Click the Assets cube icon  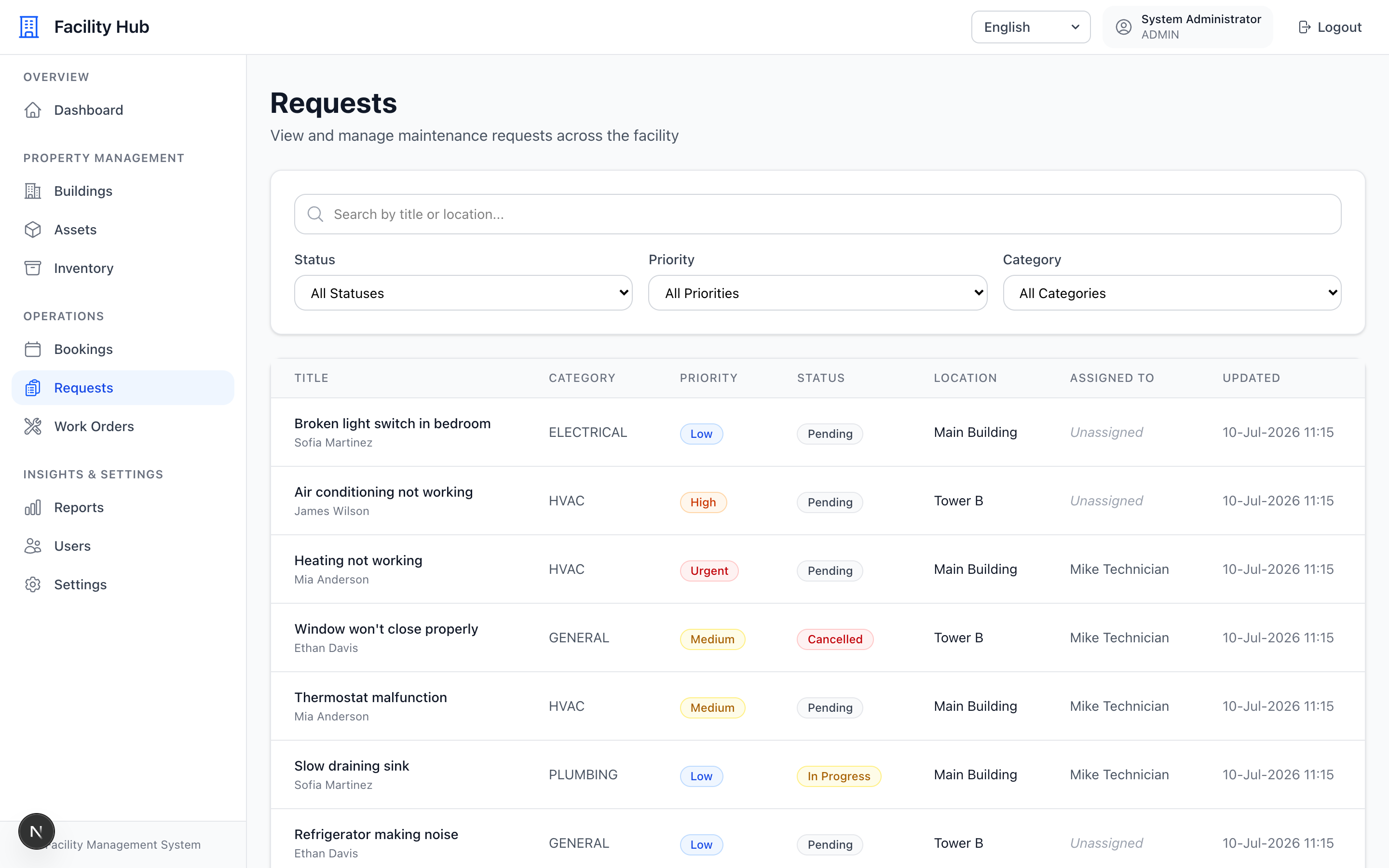coord(33,230)
